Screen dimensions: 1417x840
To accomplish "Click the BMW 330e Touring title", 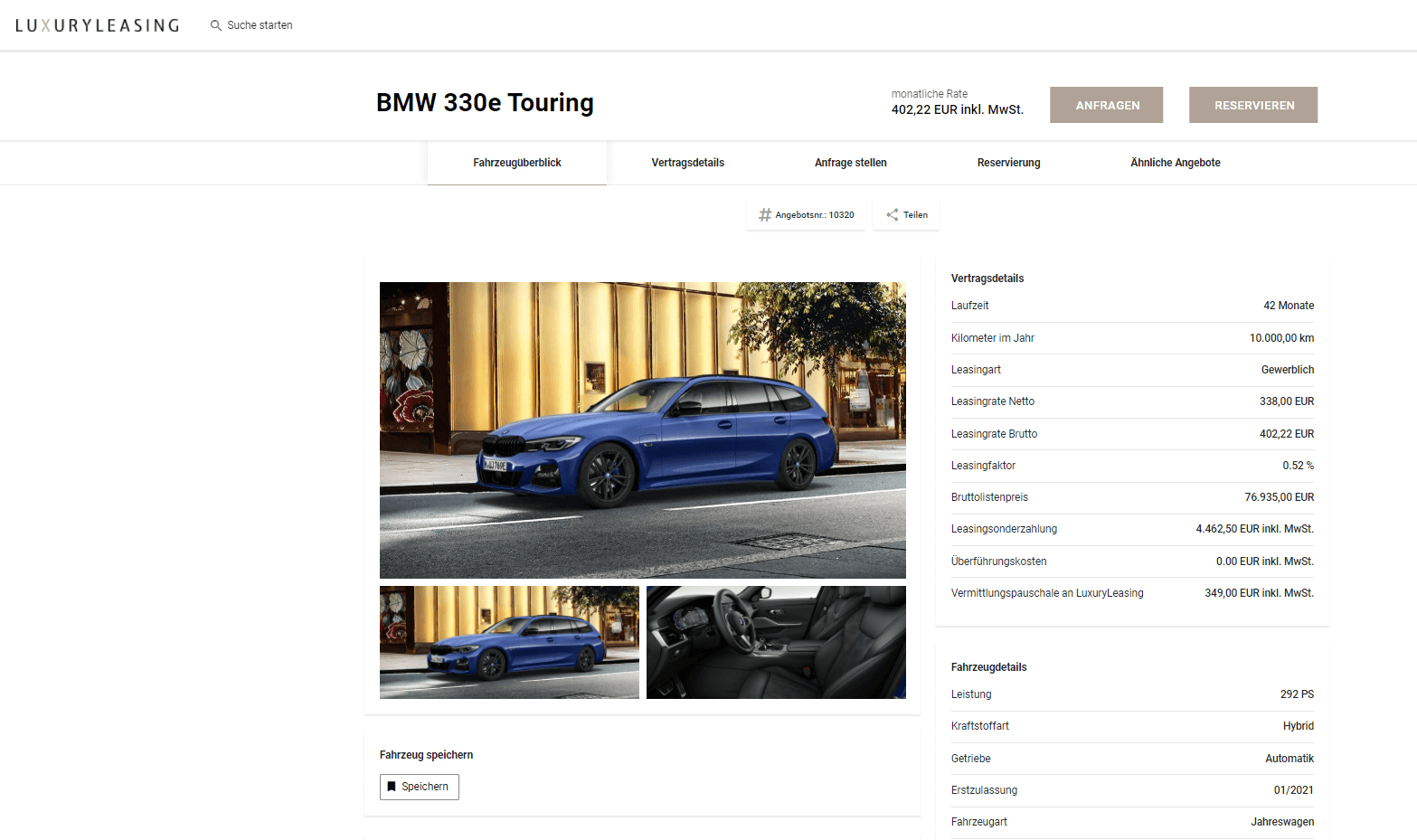I will [485, 103].
